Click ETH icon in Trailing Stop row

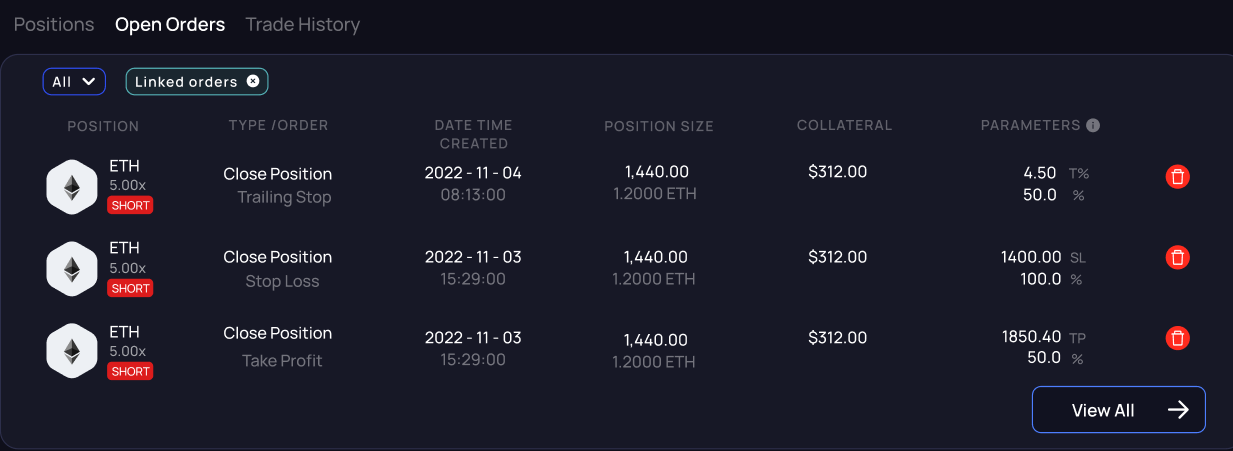pos(72,187)
